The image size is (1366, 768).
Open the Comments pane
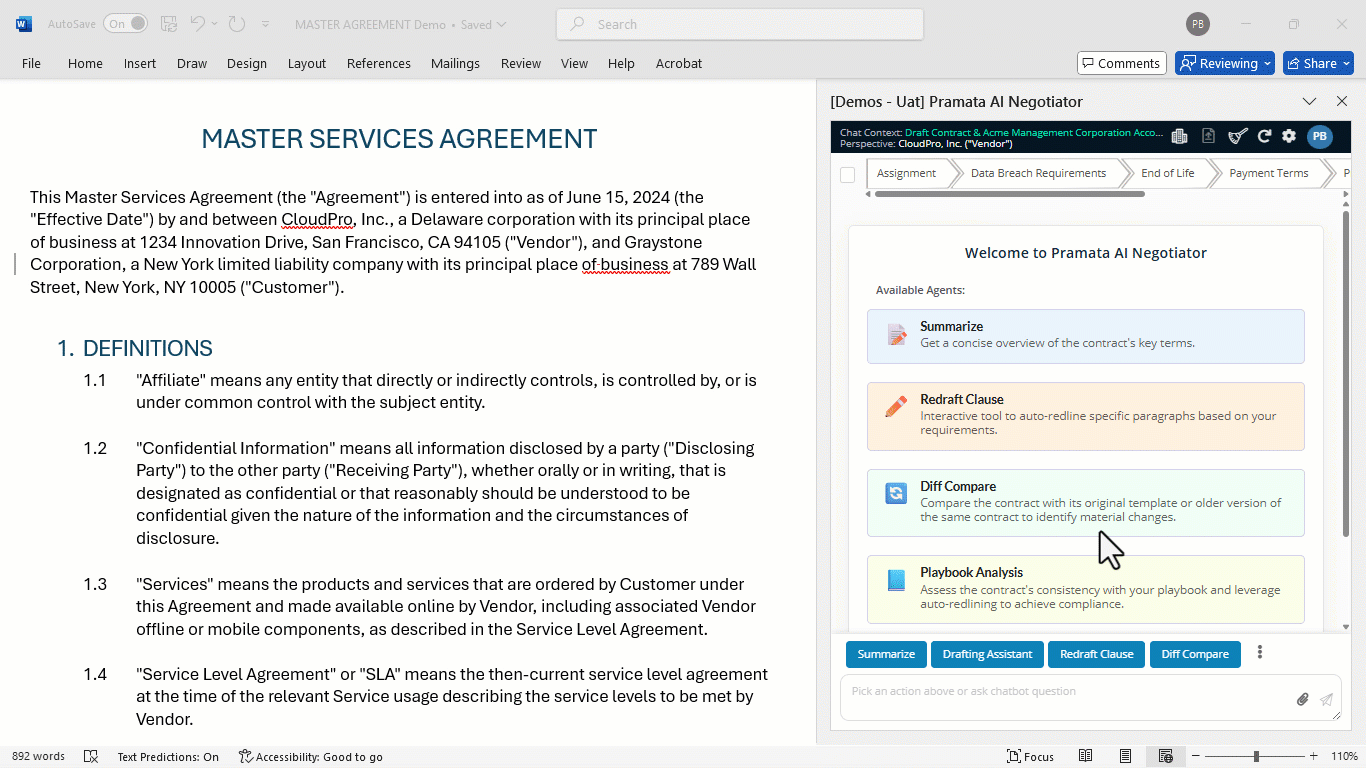pos(1122,63)
